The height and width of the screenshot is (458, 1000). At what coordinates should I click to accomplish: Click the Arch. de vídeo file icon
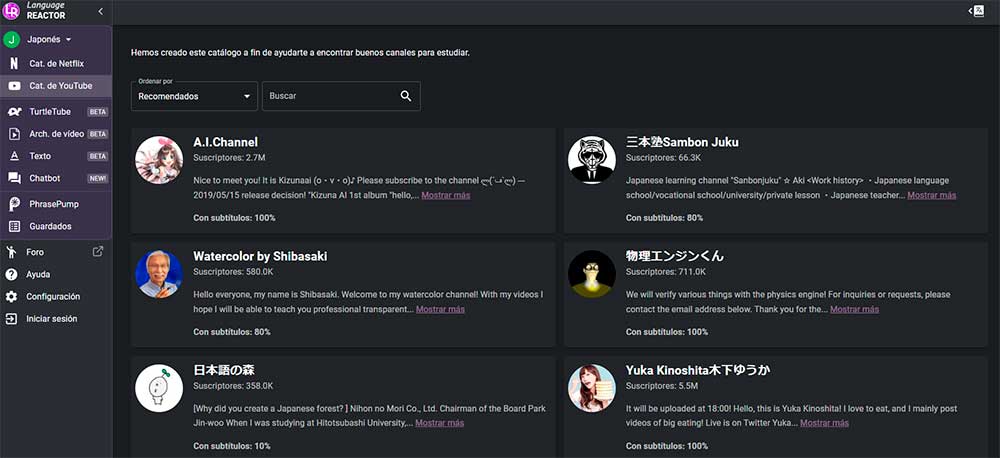pyautogui.click(x=14, y=134)
